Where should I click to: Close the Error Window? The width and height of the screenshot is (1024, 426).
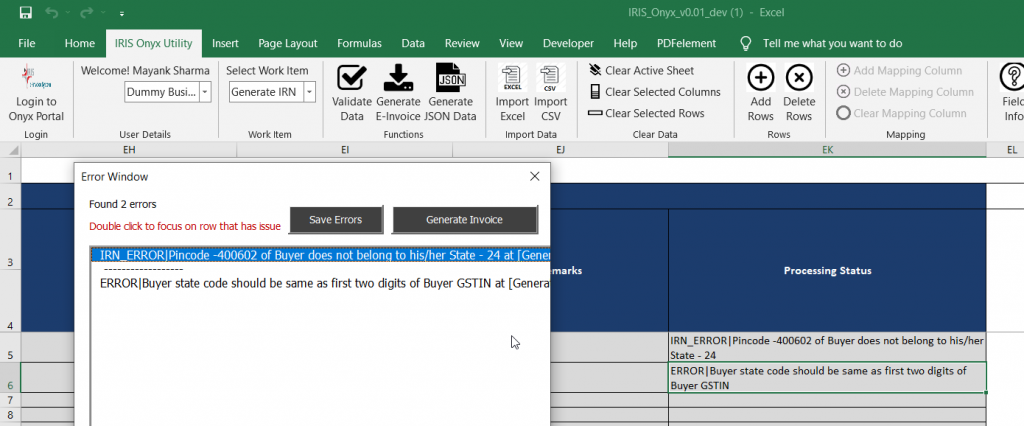[535, 176]
